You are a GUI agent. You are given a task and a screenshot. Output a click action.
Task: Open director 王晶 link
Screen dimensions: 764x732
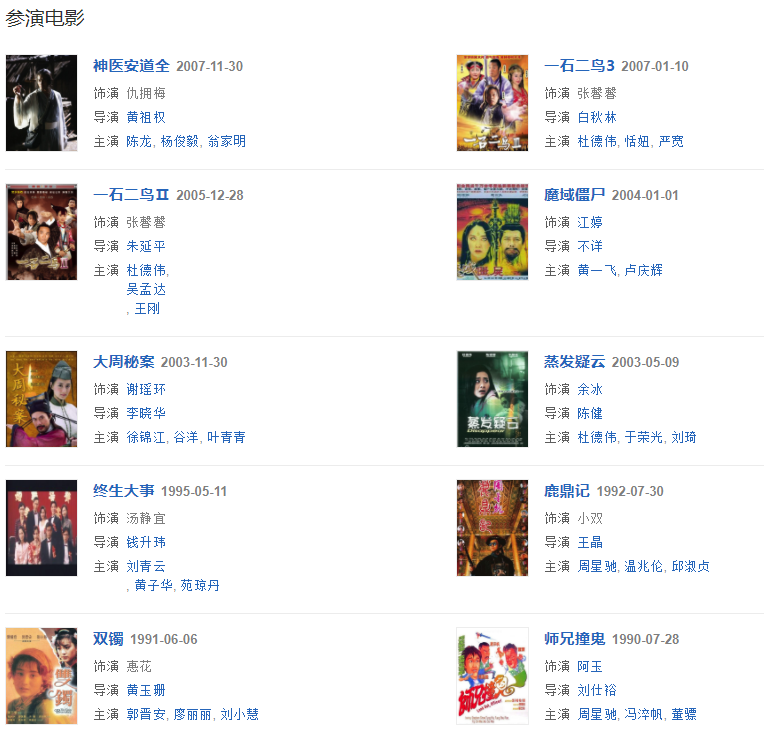coord(590,542)
